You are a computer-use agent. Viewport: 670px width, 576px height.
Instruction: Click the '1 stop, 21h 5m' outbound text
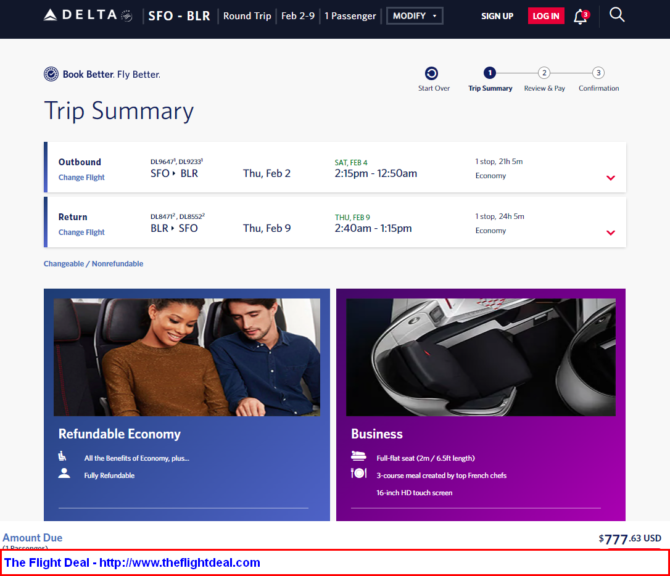tap(499, 162)
